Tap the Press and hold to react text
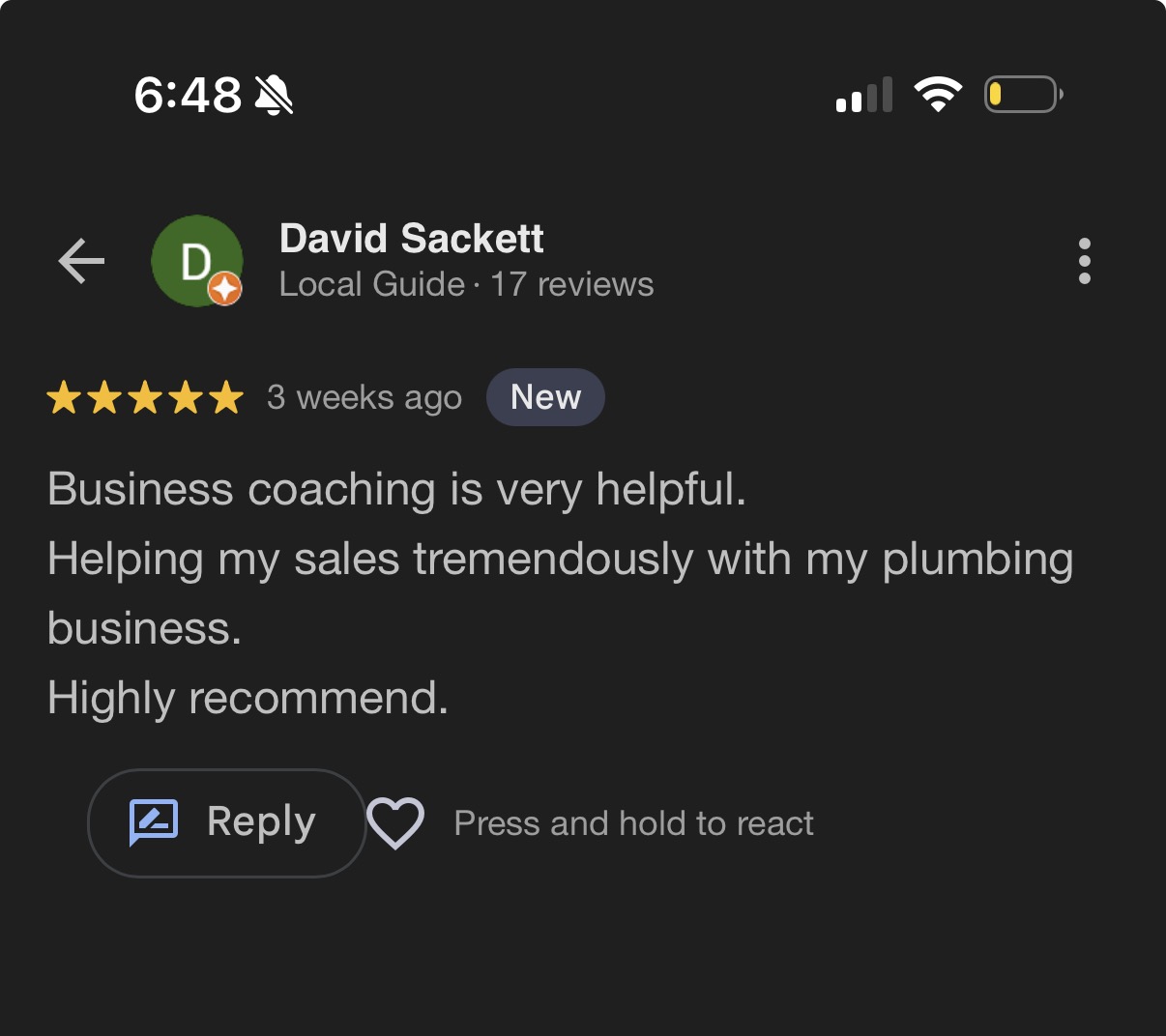The height and width of the screenshot is (1036, 1166). point(633,823)
